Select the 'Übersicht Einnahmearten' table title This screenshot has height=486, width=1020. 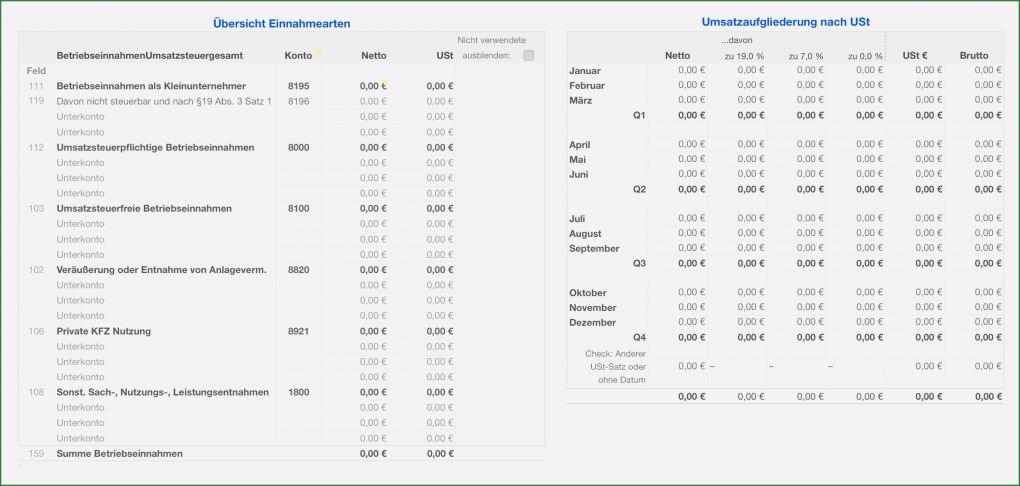coord(281,23)
